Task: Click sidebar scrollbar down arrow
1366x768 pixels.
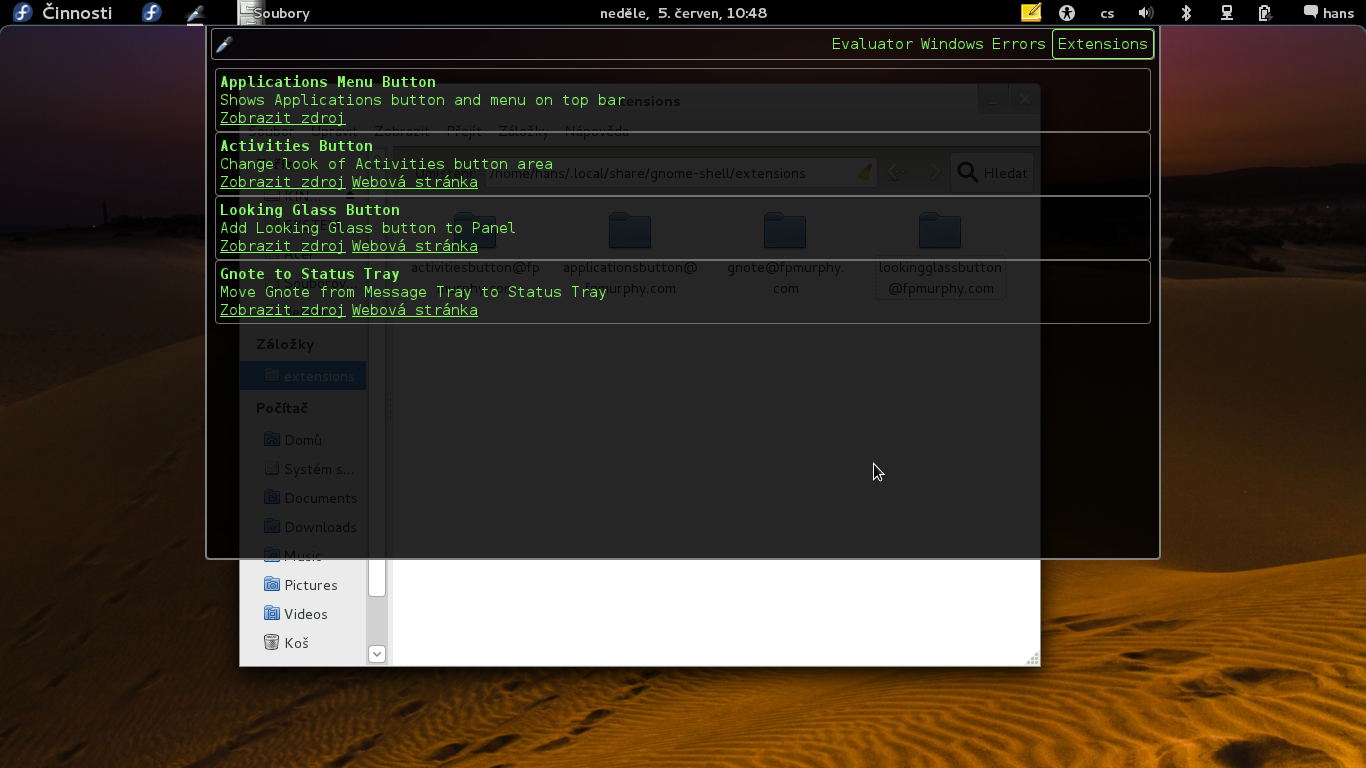Action: pyautogui.click(x=377, y=654)
